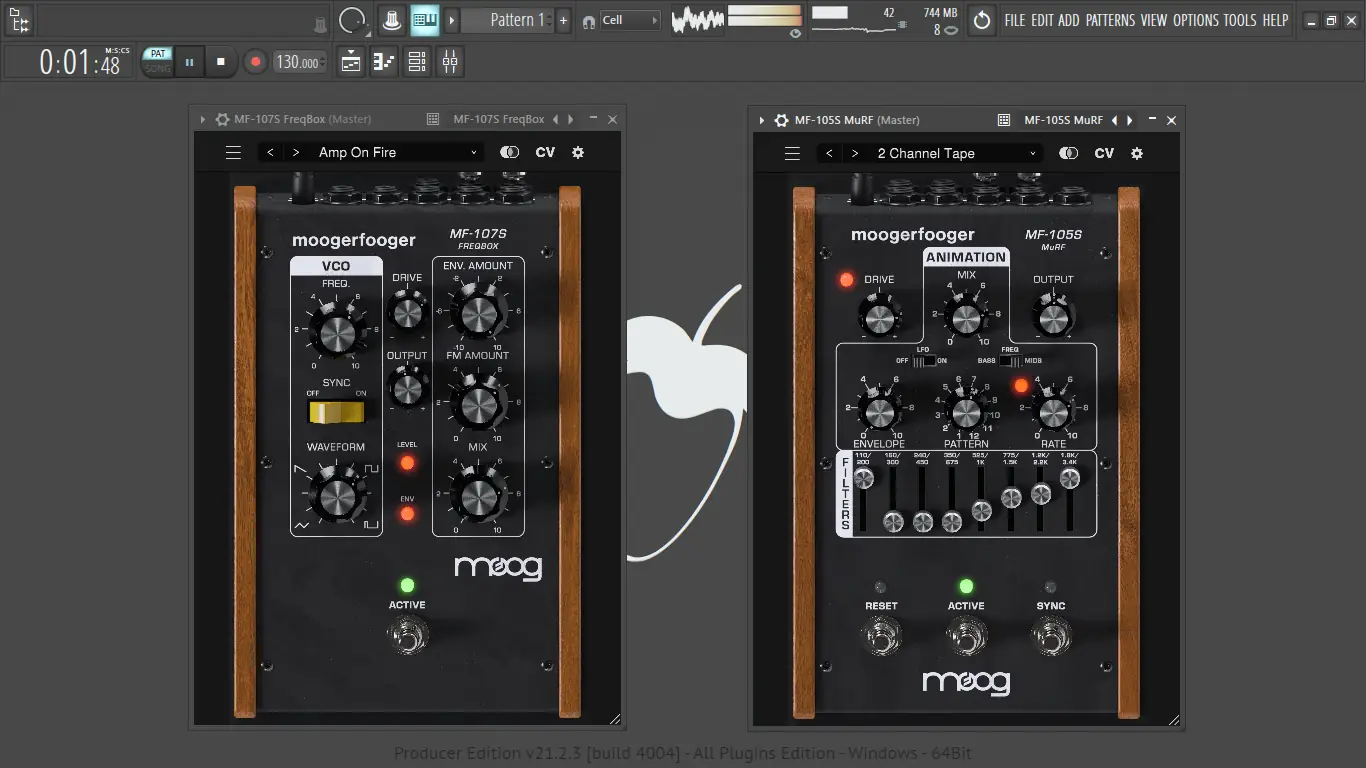Open the MuRF hamburger menu

(792, 154)
